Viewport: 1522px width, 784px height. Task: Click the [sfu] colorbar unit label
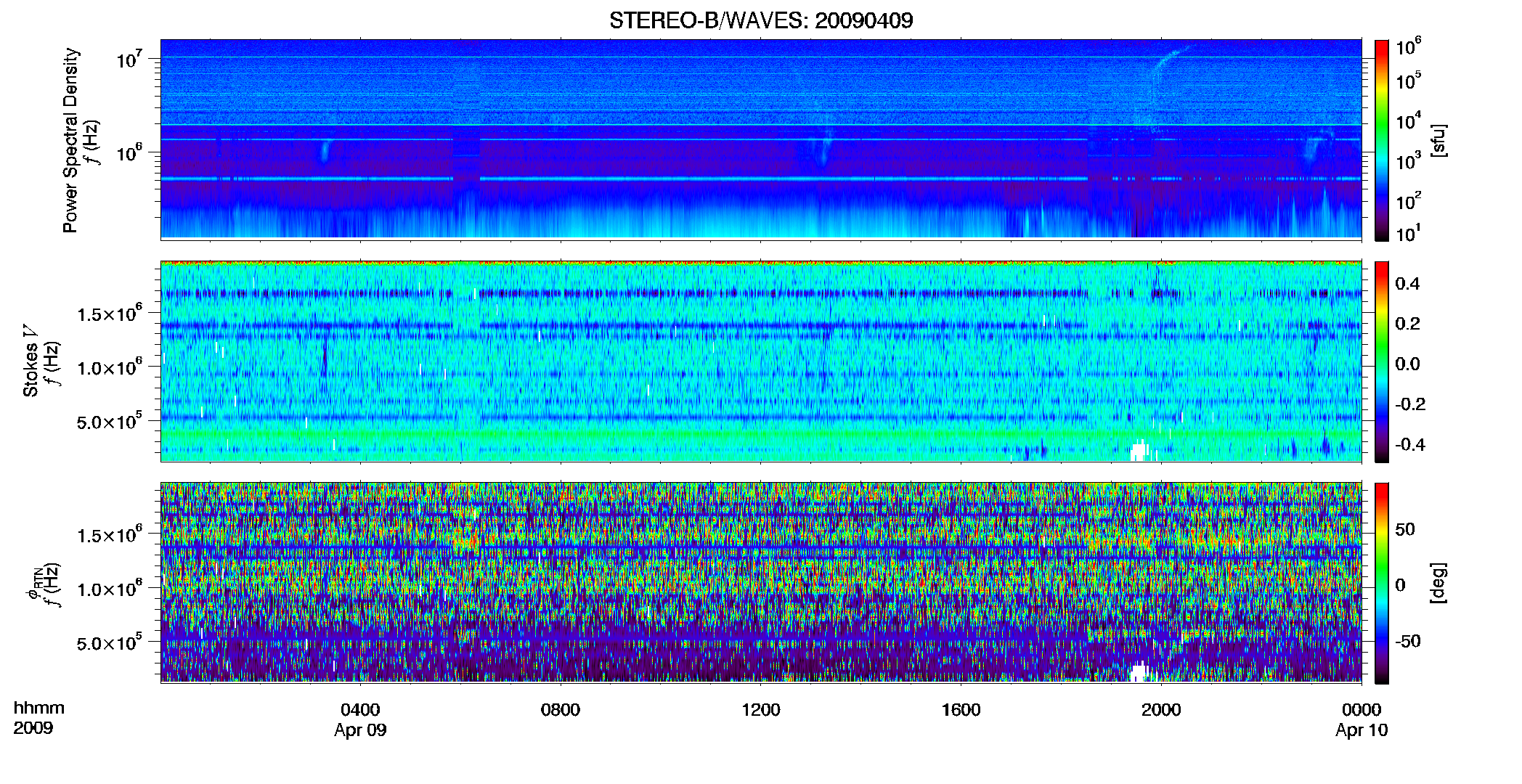click(x=1438, y=140)
